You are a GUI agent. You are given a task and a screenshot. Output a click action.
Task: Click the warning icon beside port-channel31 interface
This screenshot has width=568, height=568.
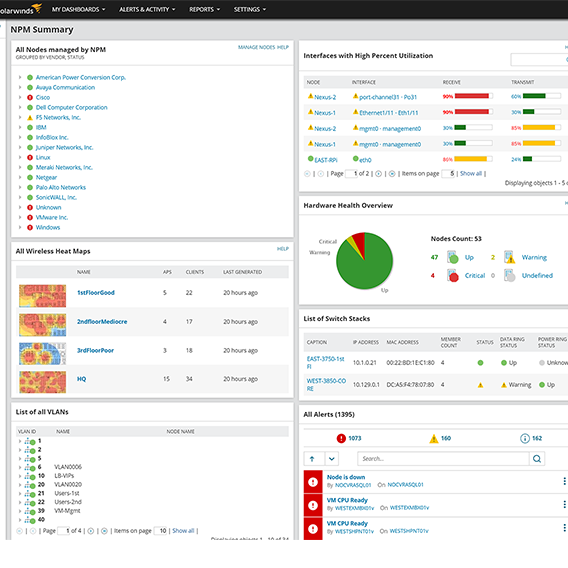pyautogui.click(x=355, y=96)
